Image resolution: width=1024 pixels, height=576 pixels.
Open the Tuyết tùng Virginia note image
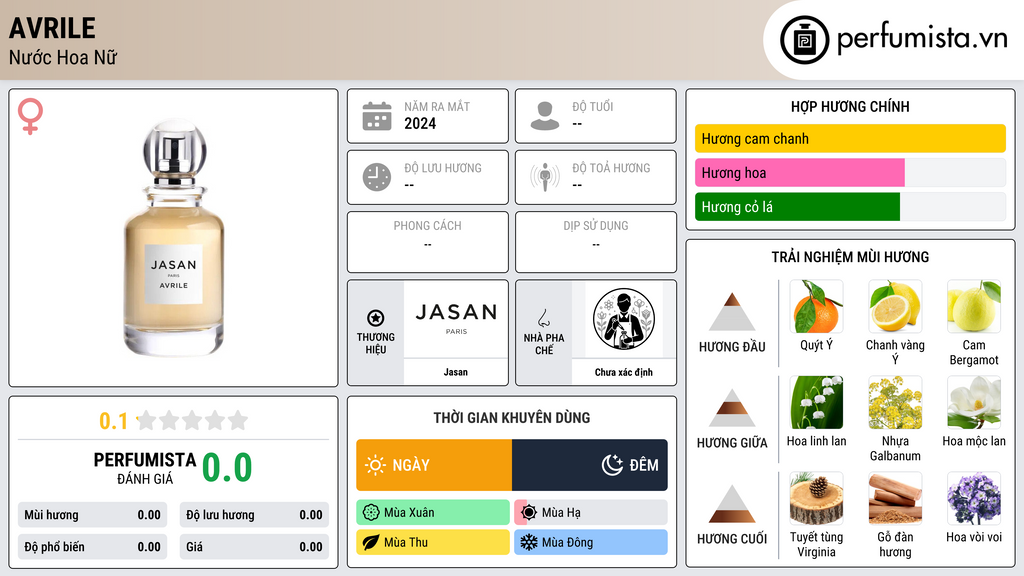[x=816, y=498]
